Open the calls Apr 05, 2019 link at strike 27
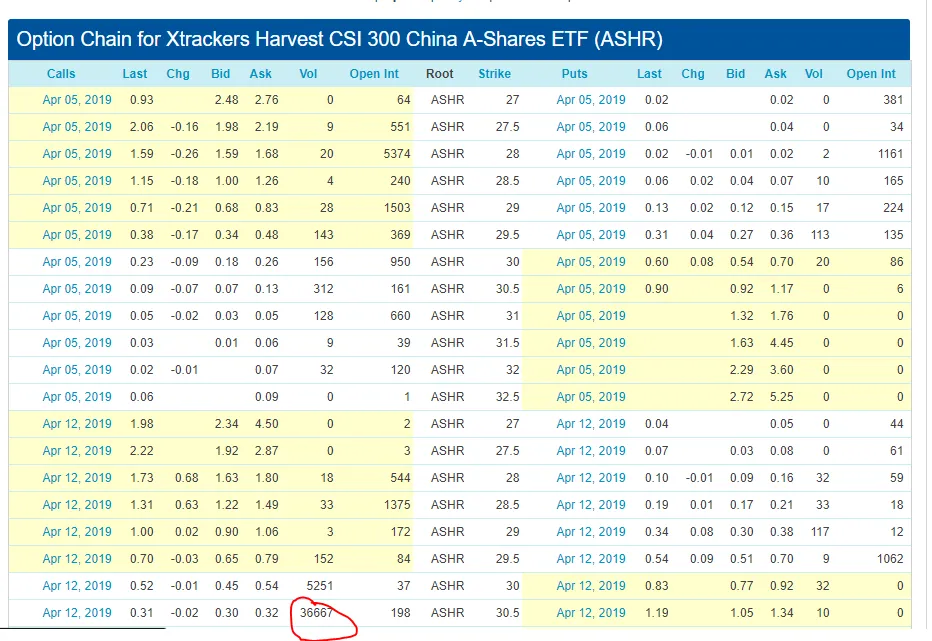The width and height of the screenshot is (932, 641). [77, 100]
